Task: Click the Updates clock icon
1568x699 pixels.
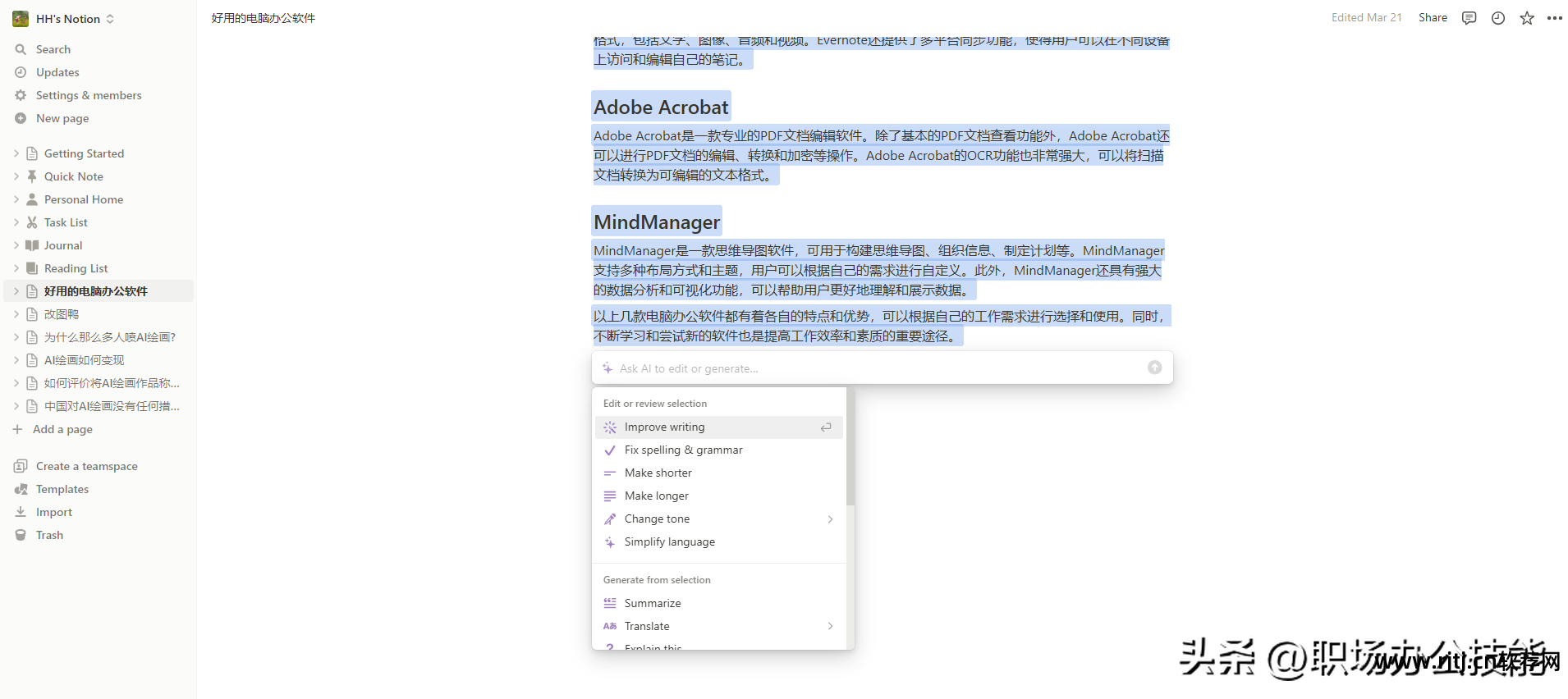Action: (21, 72)
